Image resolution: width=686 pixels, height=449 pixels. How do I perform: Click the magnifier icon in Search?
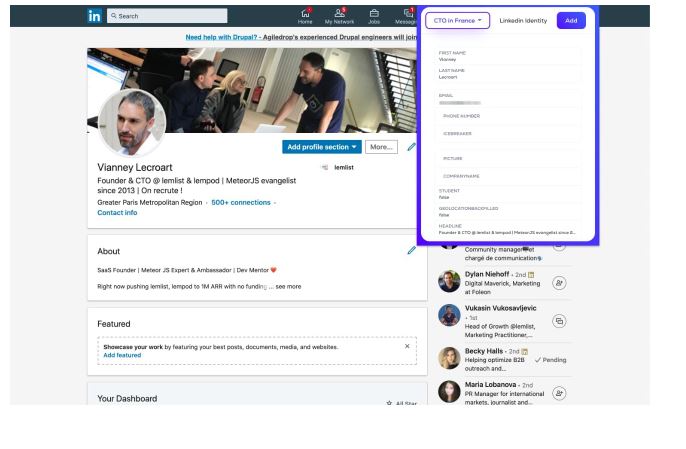click(x=114, y=16)
